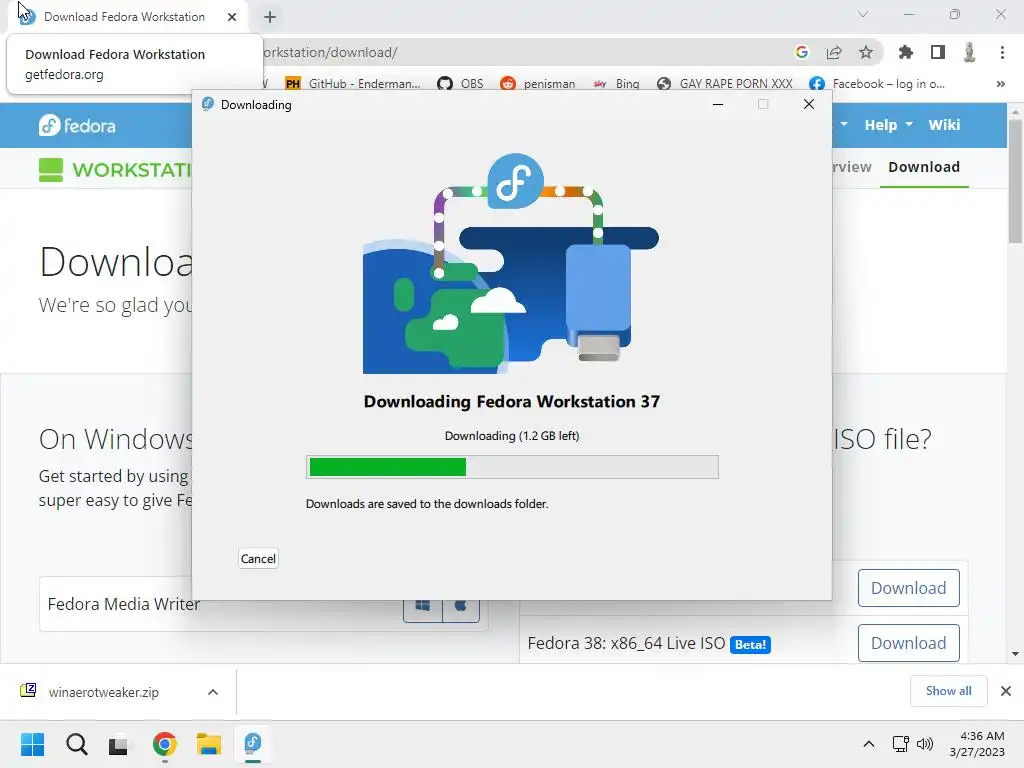Viewport: 1024px width, 768px height.
Task: Show more bookmarks with the chevron
Action: [1000, 84]
